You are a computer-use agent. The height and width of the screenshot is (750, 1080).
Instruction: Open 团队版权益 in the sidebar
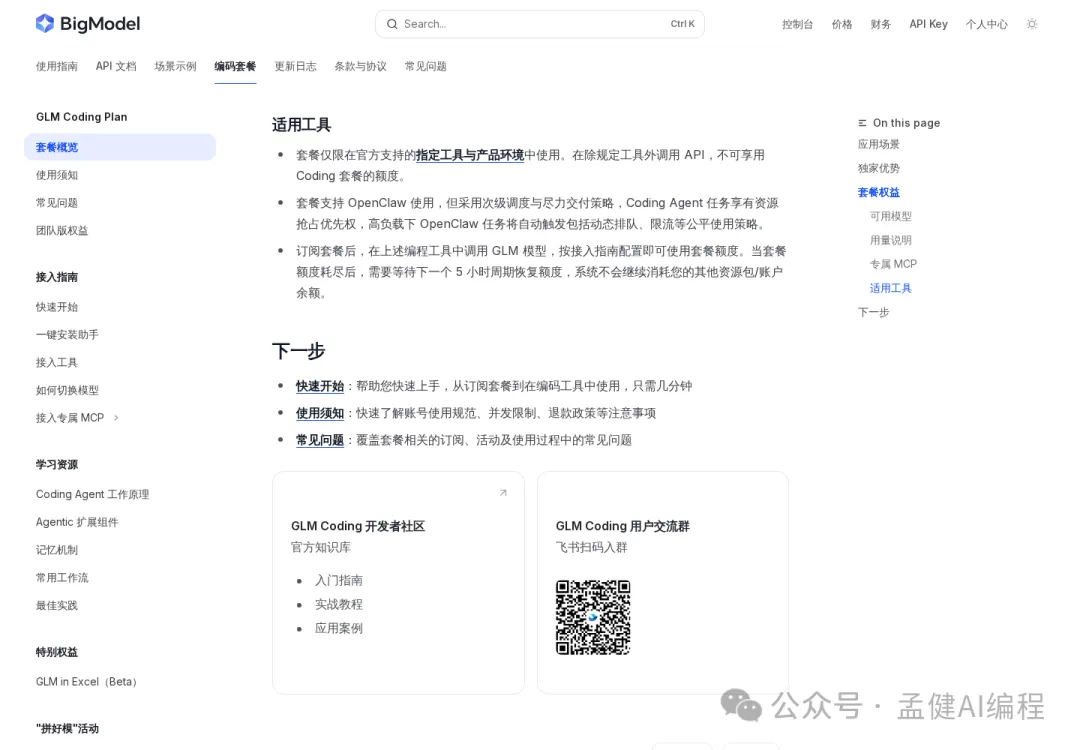click(62, 230)
